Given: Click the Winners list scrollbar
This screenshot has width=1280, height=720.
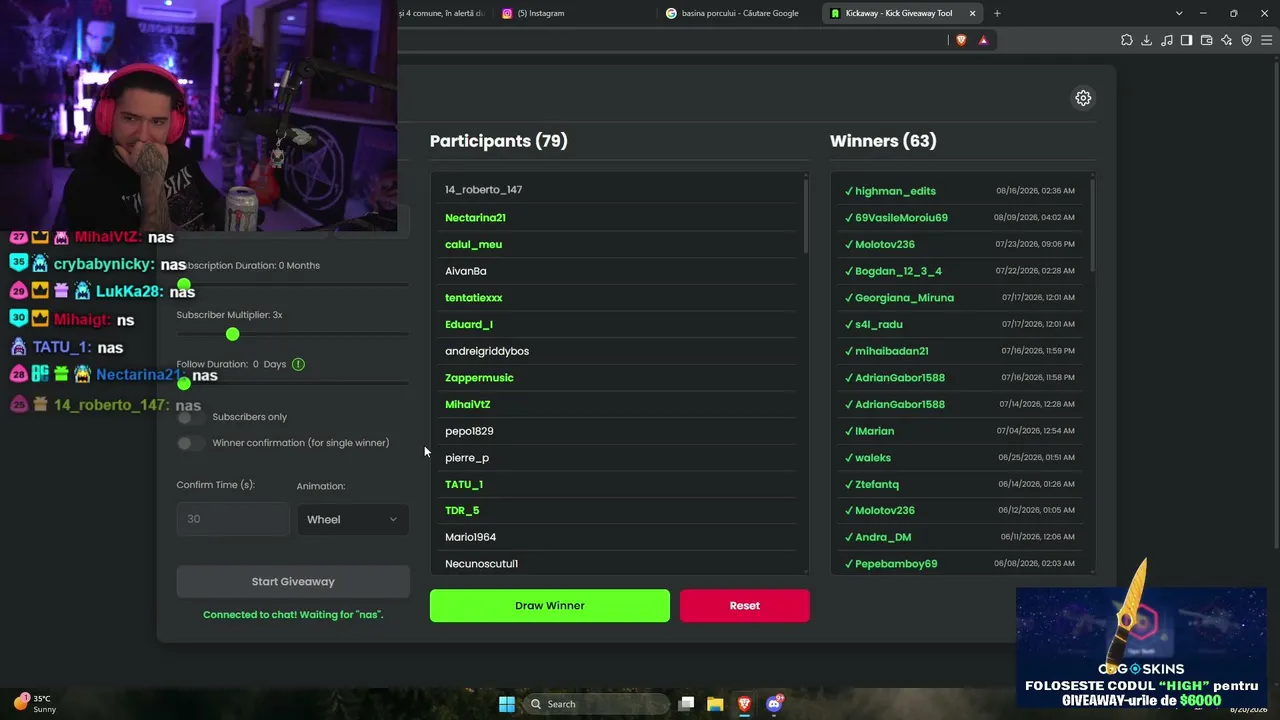Looking at the screenshot, I should point(1092,224).
